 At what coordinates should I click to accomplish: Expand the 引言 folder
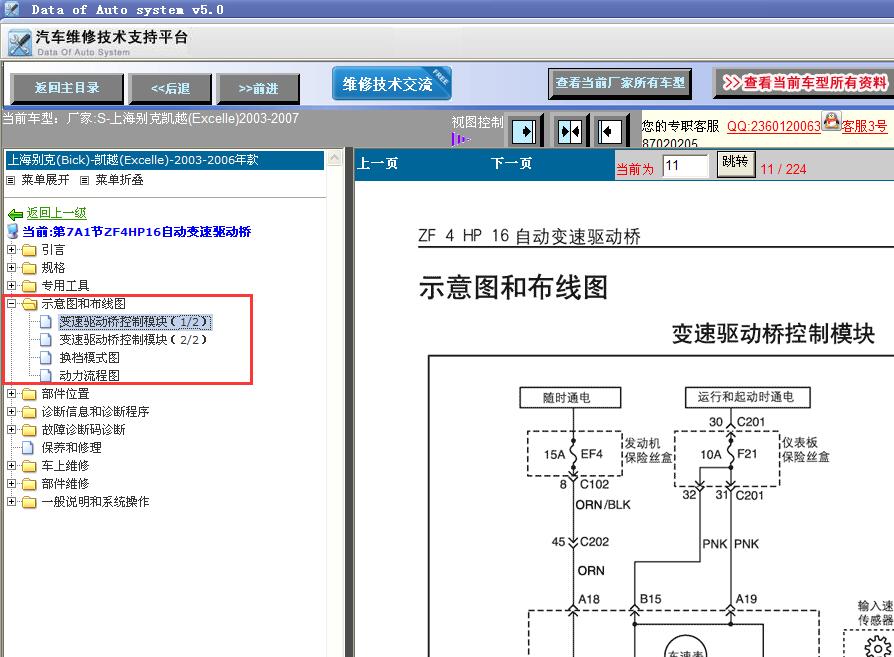[x=11, y=249]
